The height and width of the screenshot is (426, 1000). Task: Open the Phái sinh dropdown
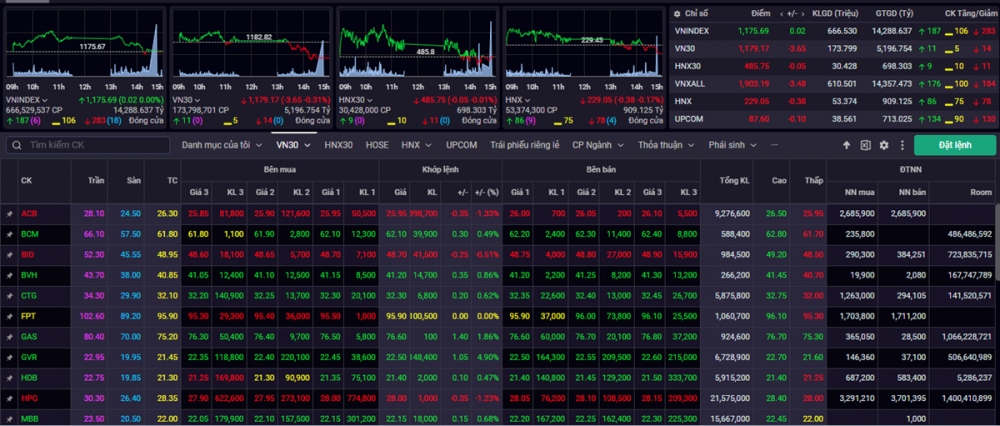click(732, 145)
